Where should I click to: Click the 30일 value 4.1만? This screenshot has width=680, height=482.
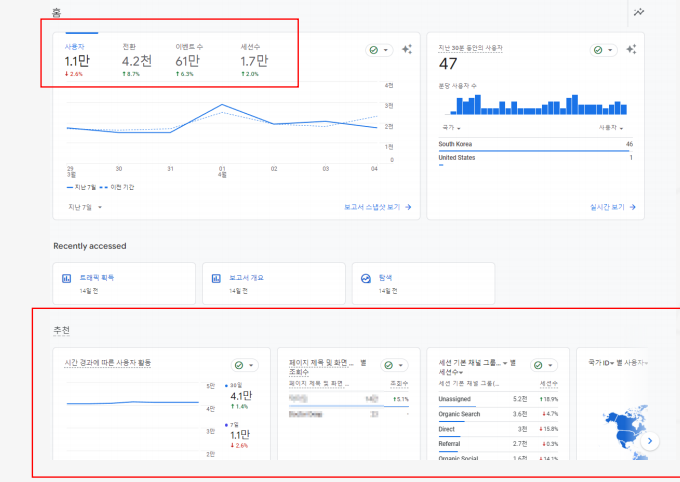[x=241, y=396]
